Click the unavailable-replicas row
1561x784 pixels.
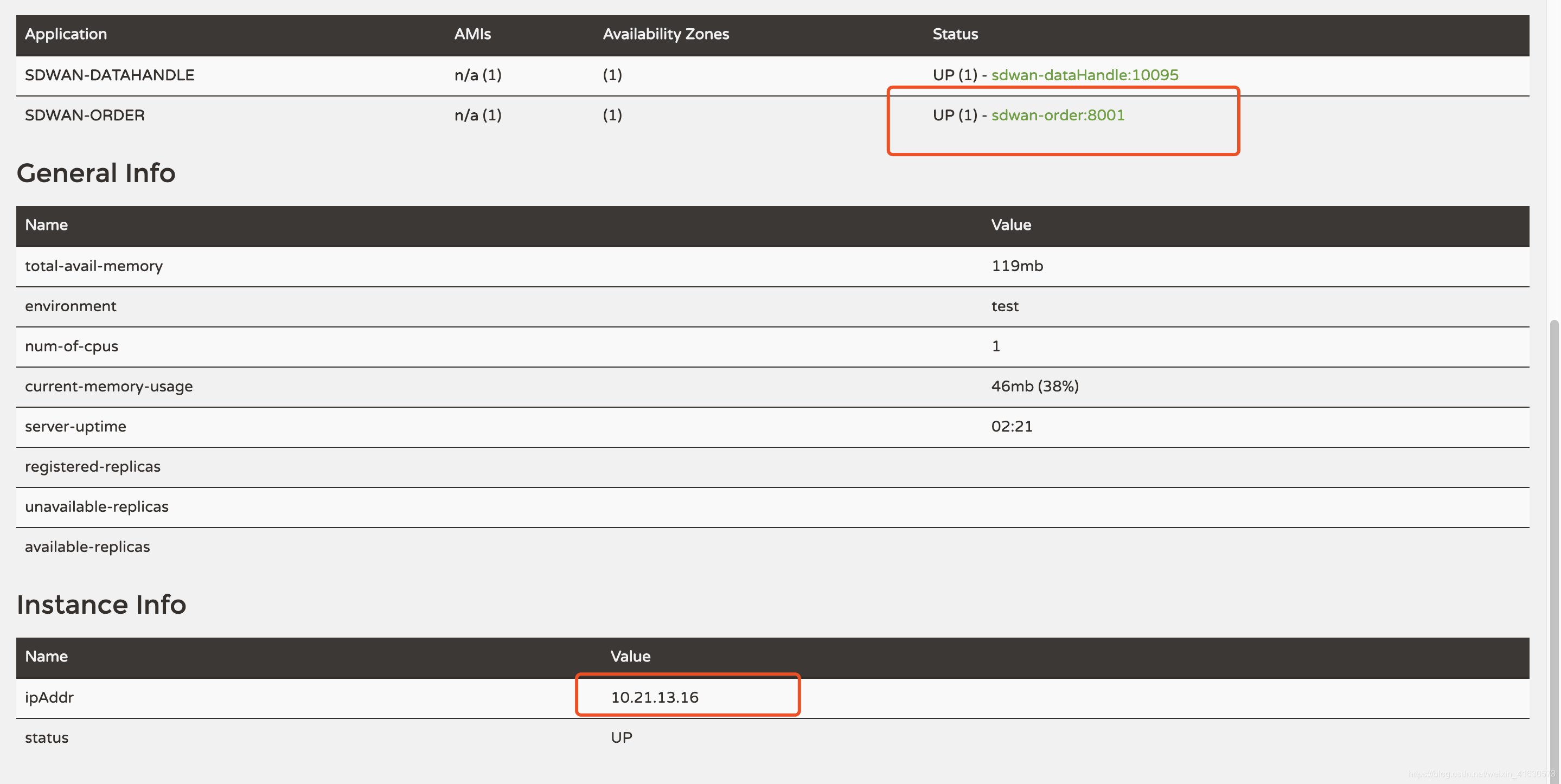tap(97, 506)
